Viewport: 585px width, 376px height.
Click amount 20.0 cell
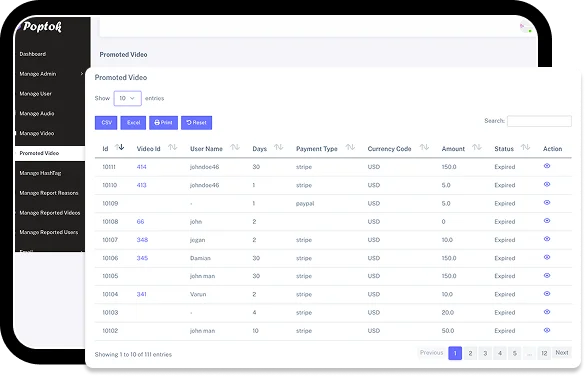448,313
